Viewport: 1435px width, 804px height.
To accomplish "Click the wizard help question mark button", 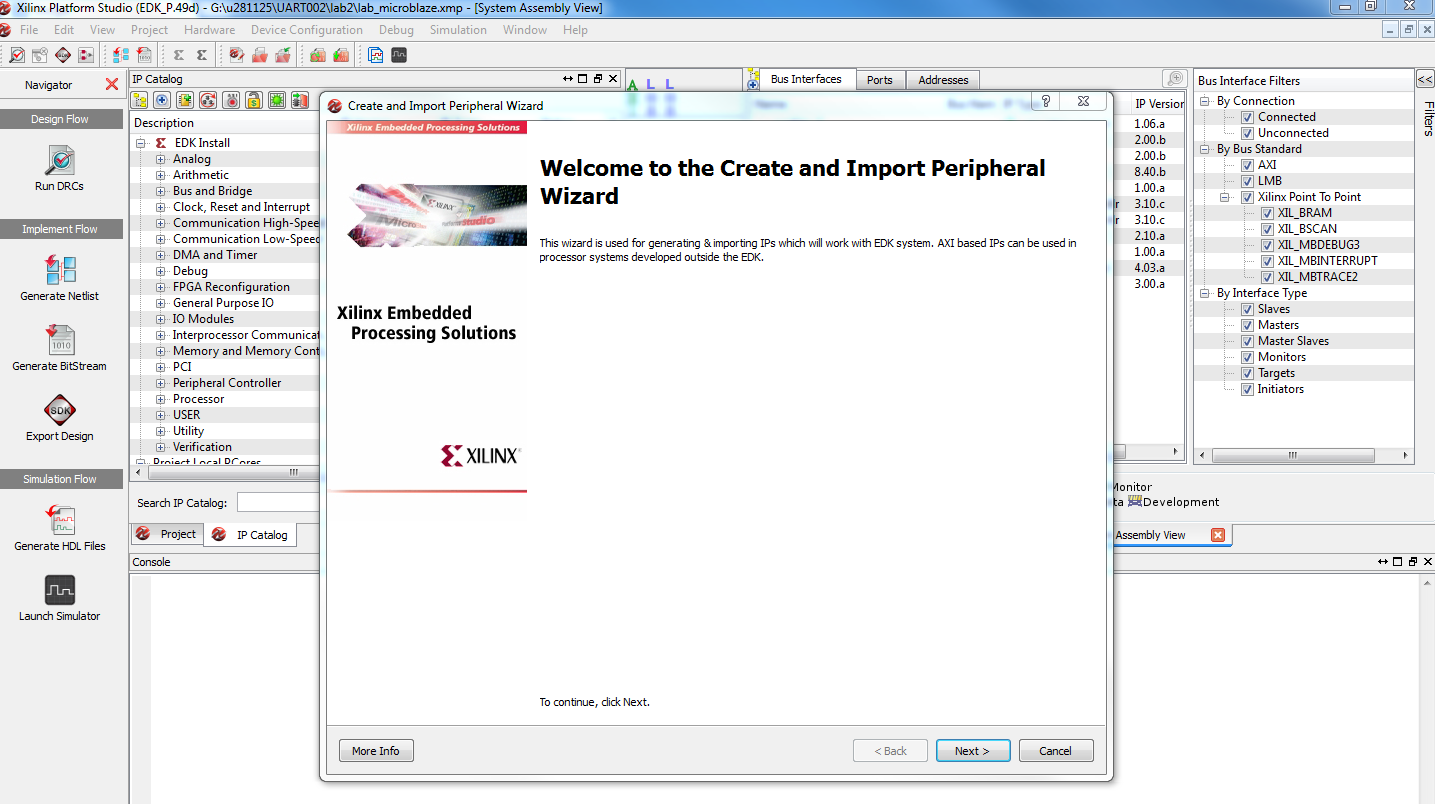I will click(1045, 101).
